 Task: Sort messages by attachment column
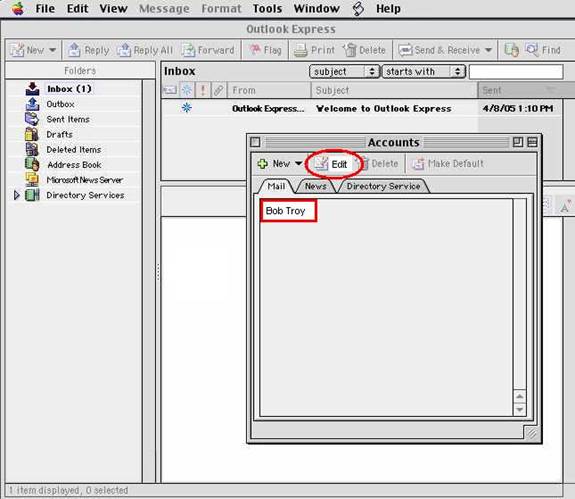coord(218,90)
